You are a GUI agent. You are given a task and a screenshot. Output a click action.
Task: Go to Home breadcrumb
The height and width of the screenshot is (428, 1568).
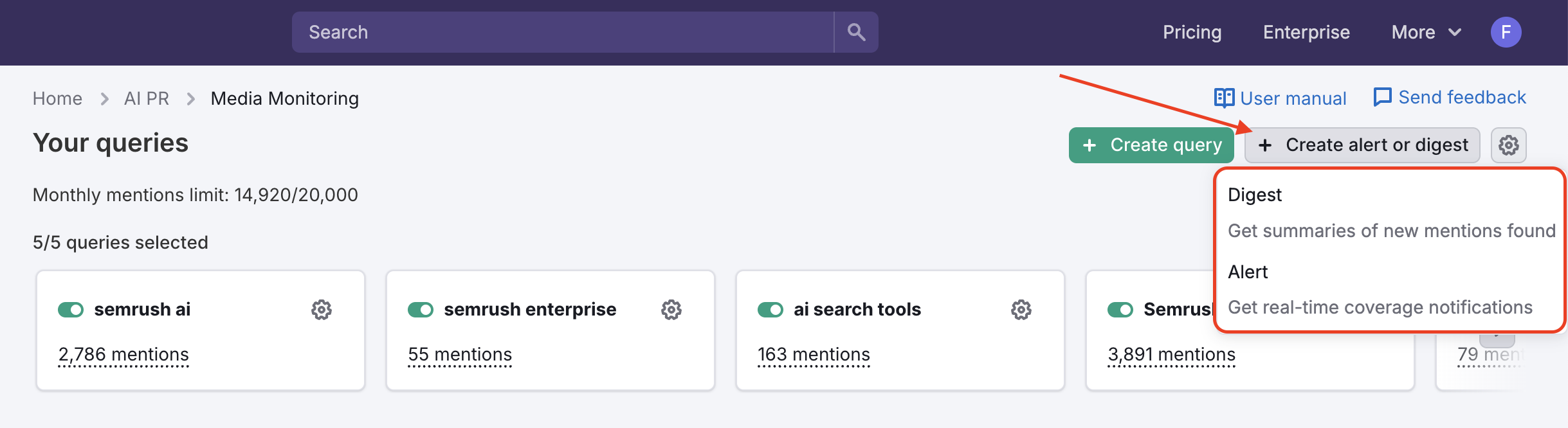[x=57, y=98]
